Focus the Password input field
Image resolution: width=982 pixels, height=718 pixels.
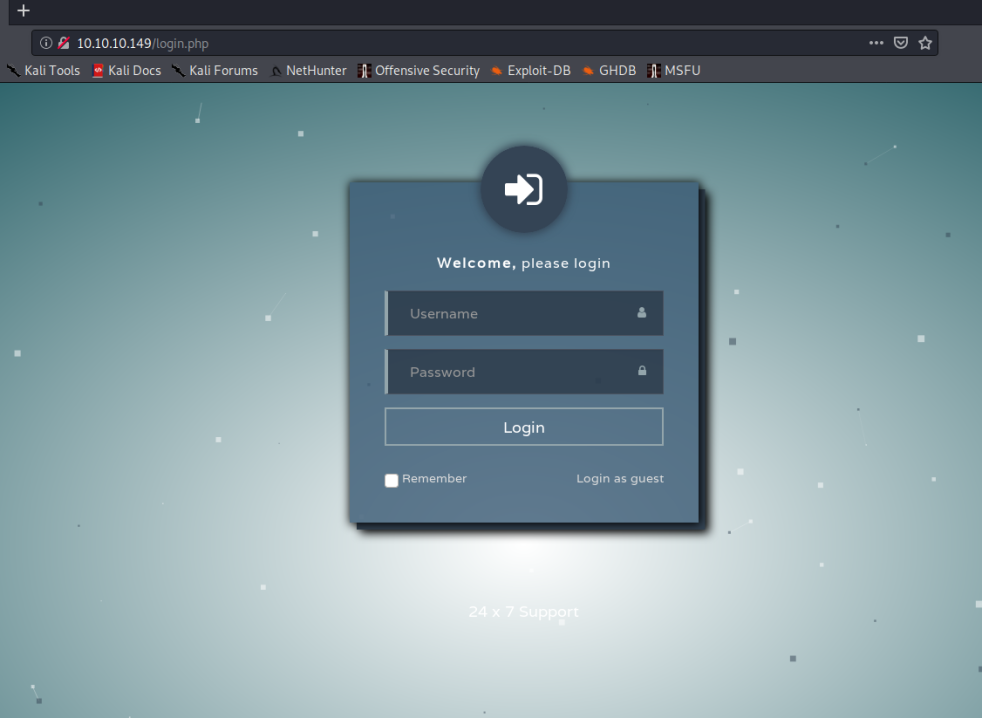[515, 372]
